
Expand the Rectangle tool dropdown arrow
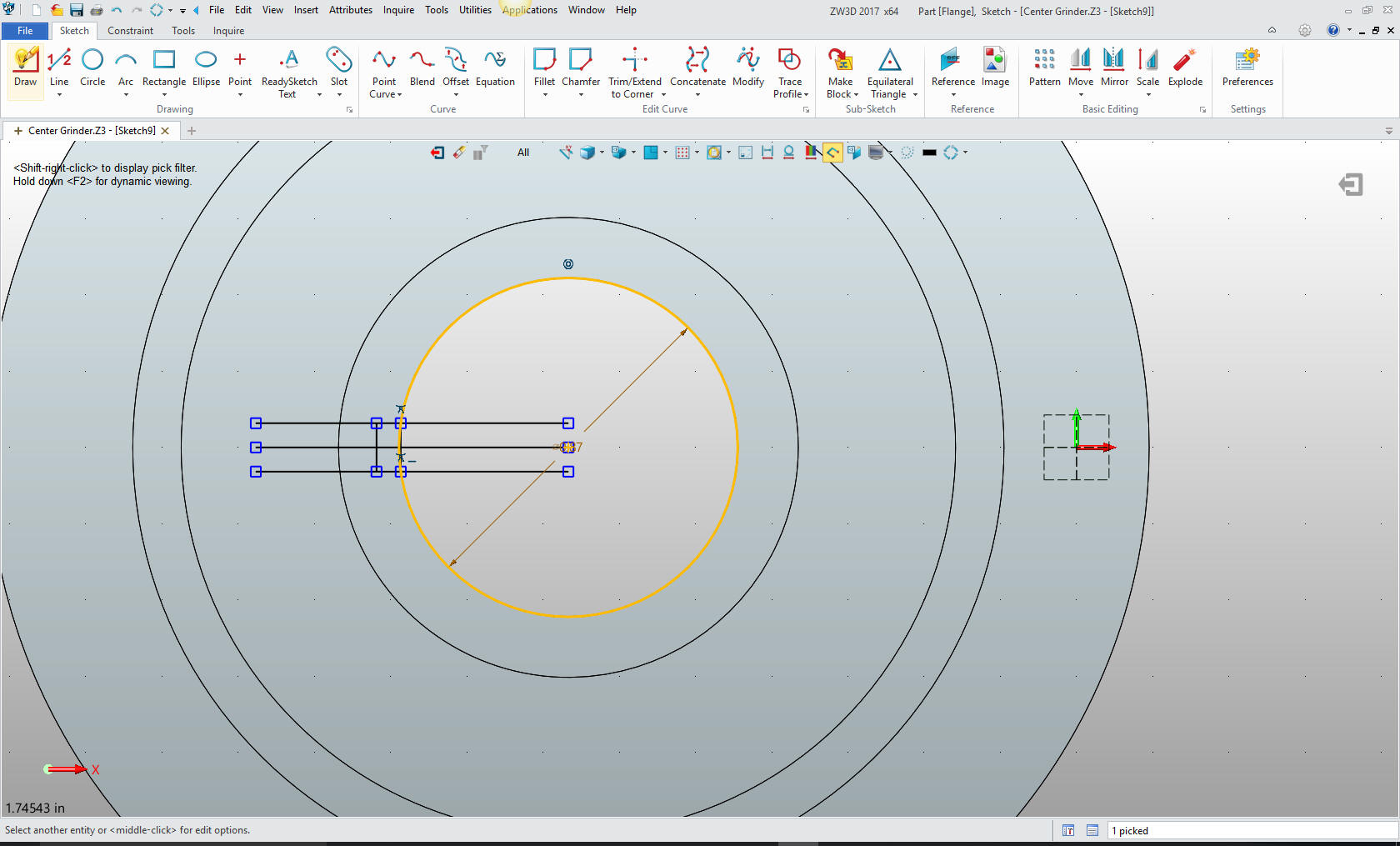164,95
